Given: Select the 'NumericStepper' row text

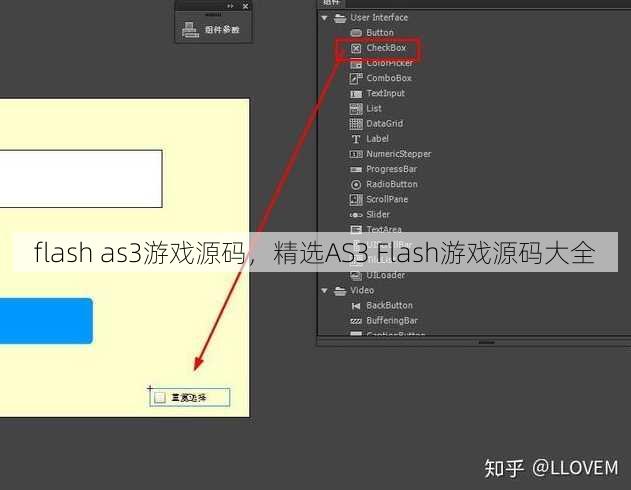Looking at the screenshot, I should coord(398,154).
